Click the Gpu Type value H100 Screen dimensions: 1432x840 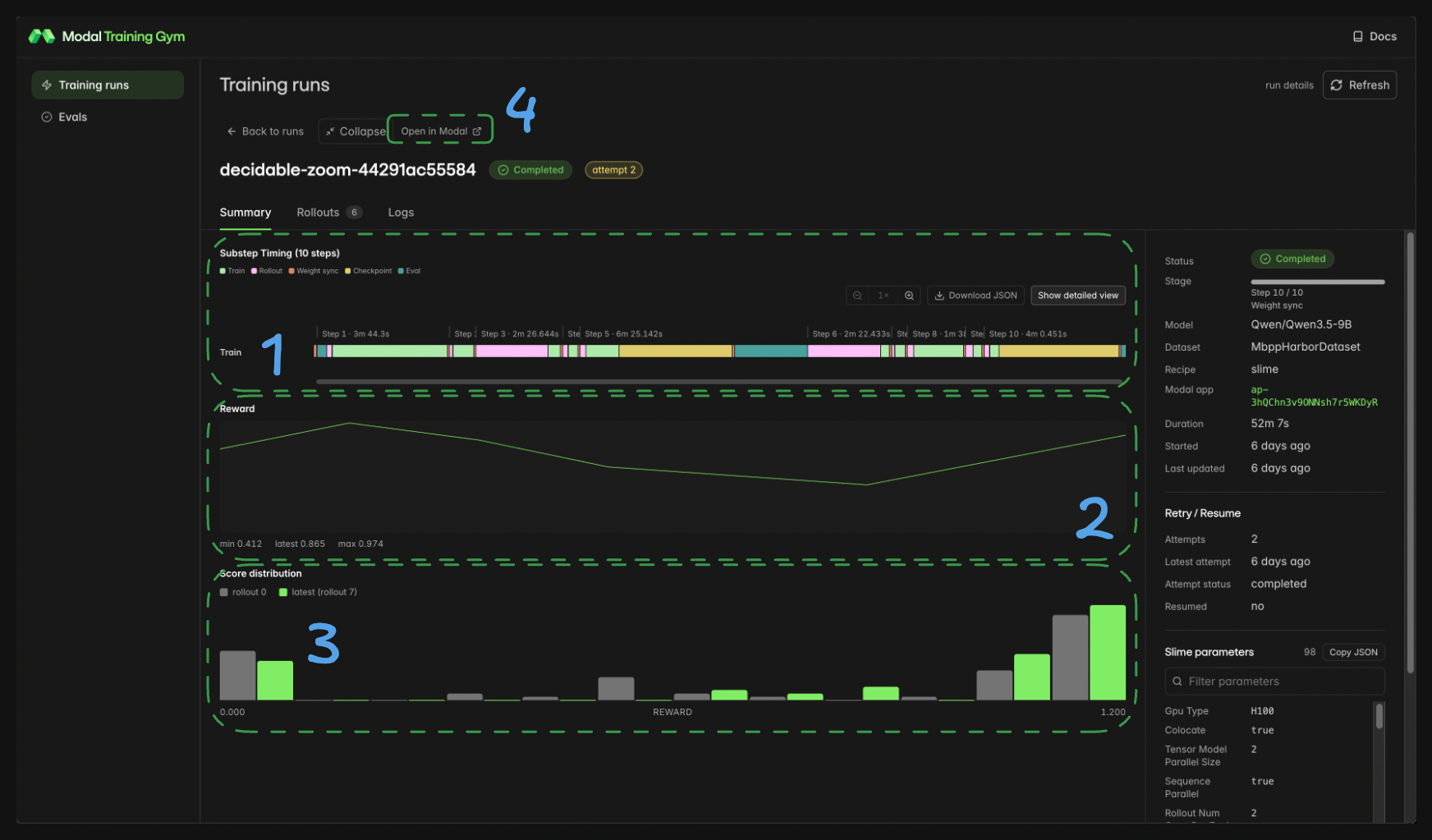coord(1263,711)
